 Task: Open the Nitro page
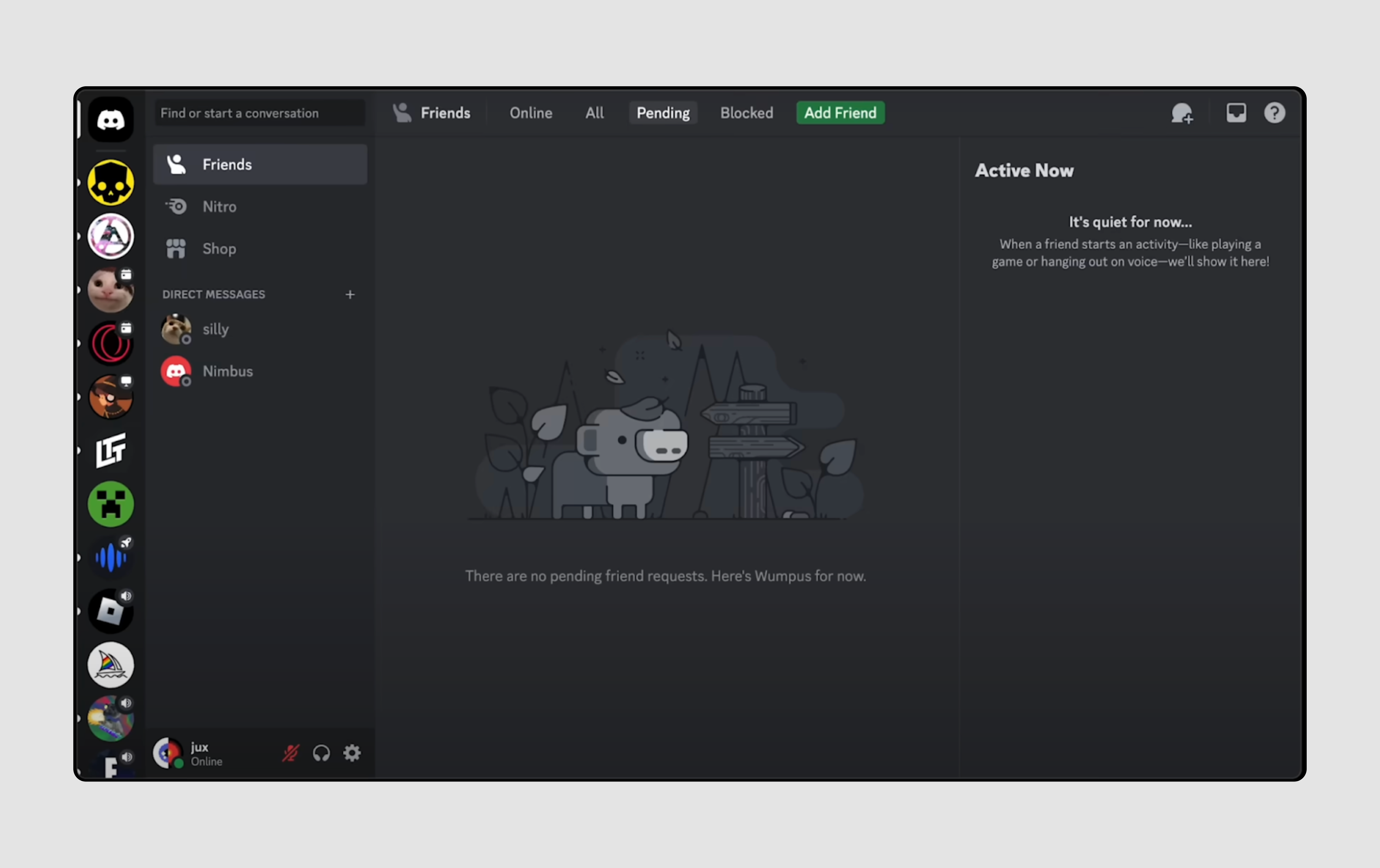[260, 206]
